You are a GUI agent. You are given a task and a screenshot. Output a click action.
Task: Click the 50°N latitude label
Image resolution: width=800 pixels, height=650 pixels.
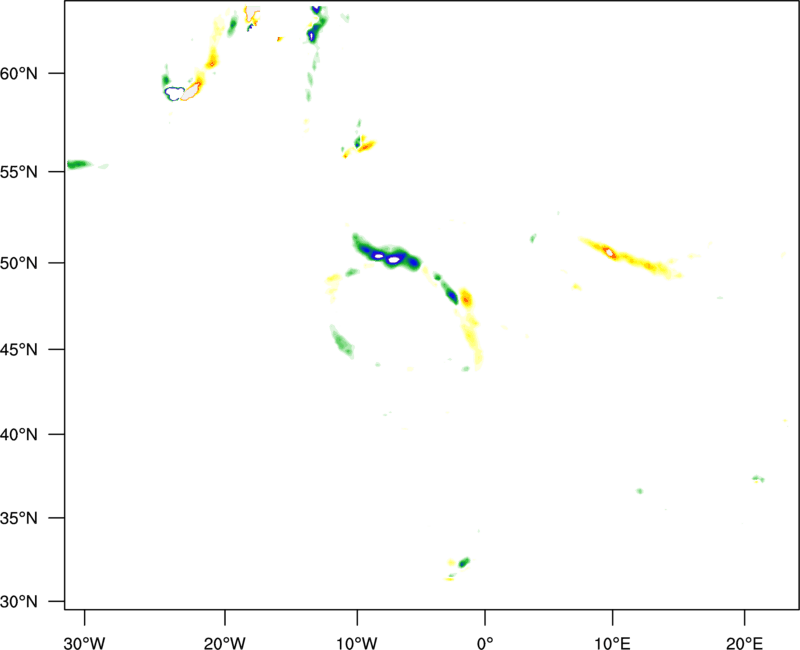[19, 263]
